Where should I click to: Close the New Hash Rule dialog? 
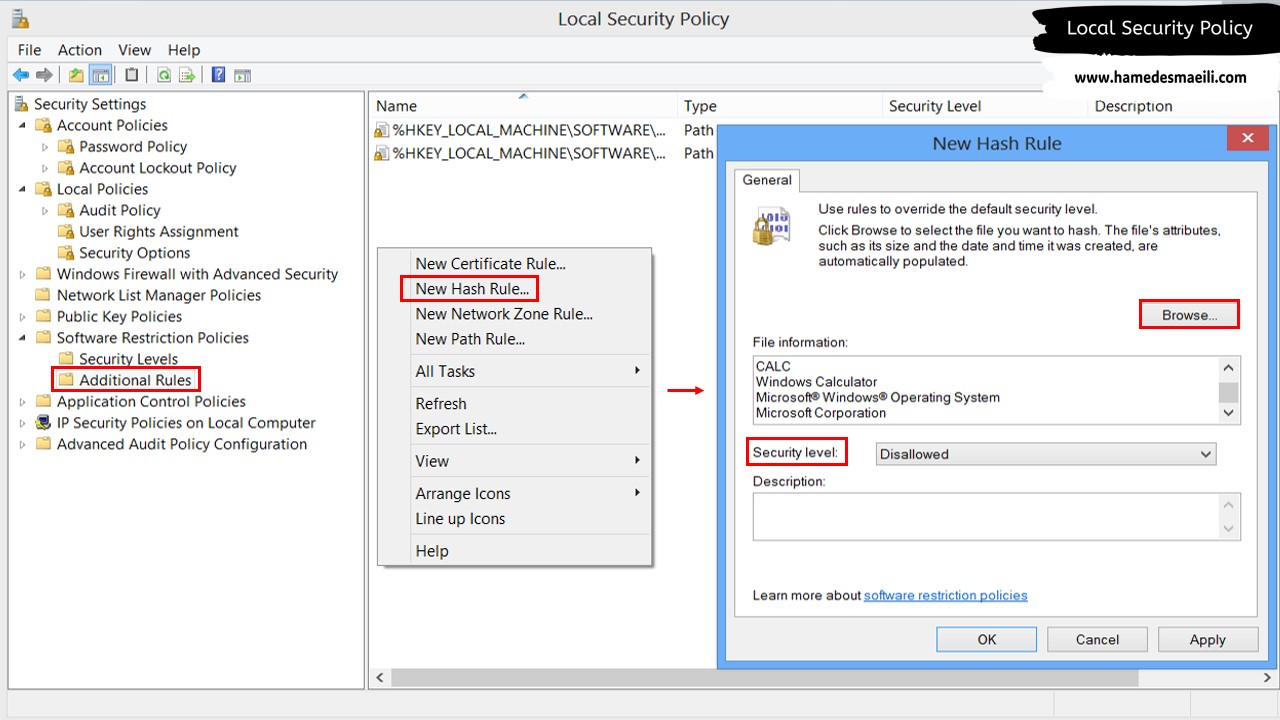coord(1248,139)
